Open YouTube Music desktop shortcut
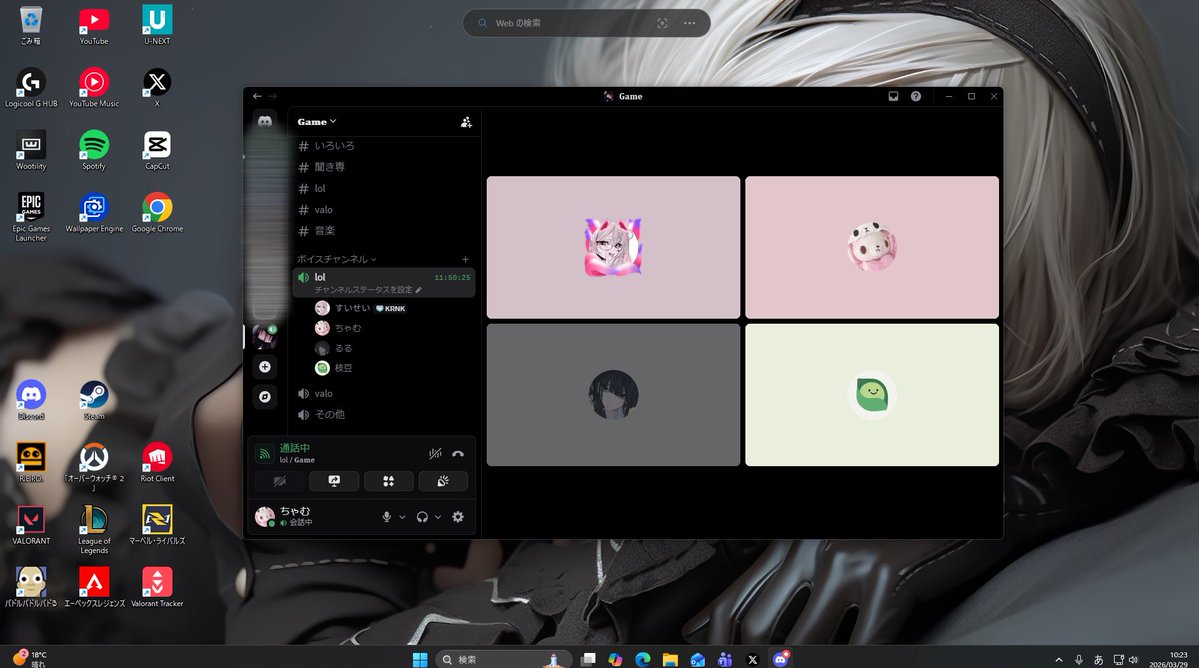Image resolution: width=1199 pixels, height=668 pixels. click(x=94, y=87)
